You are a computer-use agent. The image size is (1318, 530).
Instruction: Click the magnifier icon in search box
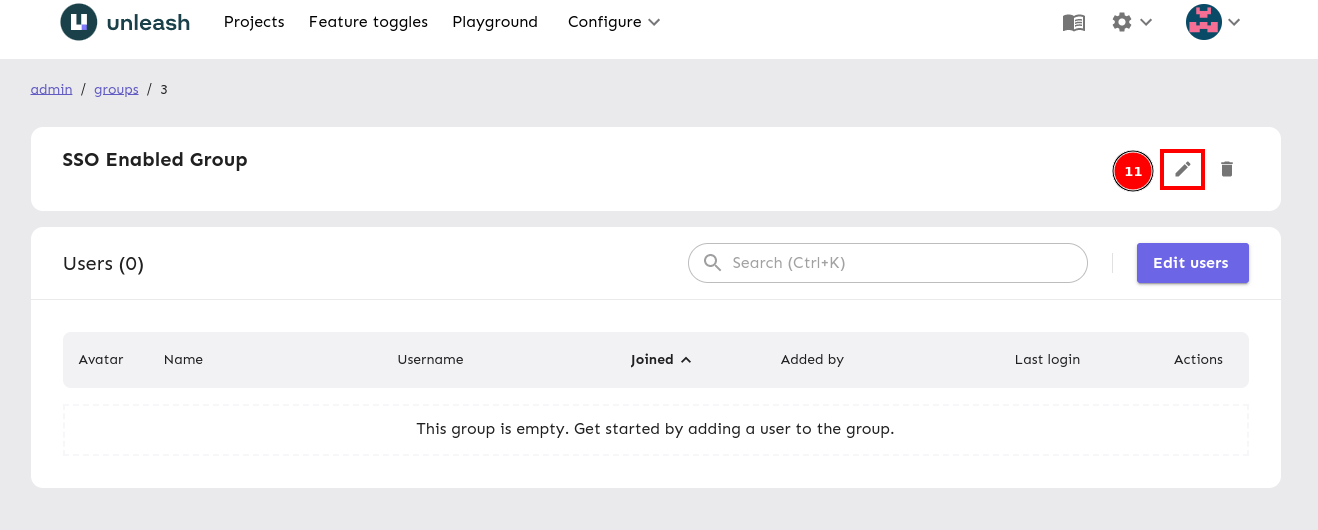(x=713, y=263)
